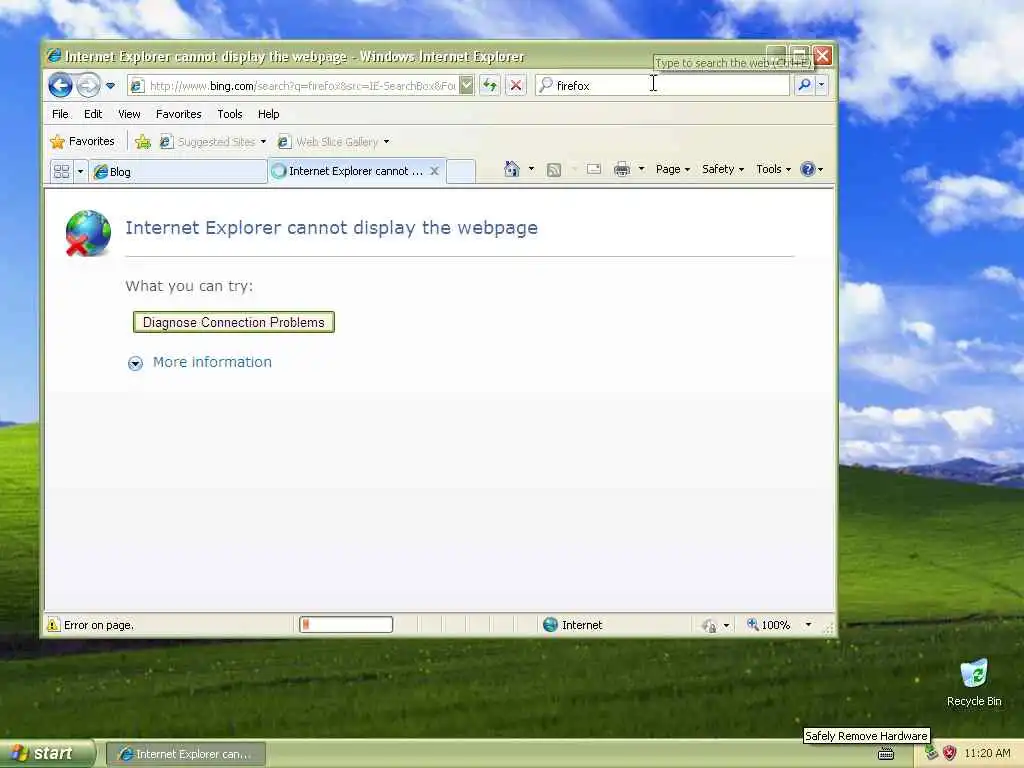Switch to the Blog tab
Screen dimensions: 1024x768
click(178, 171)
